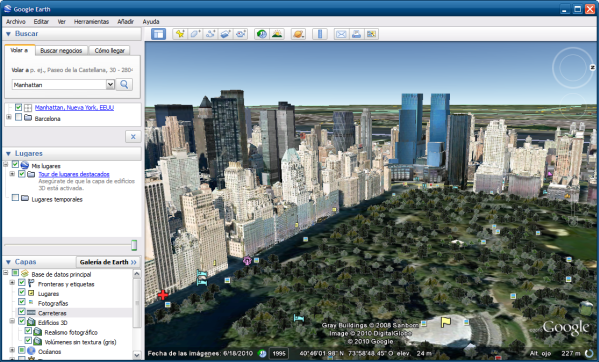Select the Add Image Overlay tool
The height and width of the screenshot is (362, 599).
point(225,34)
